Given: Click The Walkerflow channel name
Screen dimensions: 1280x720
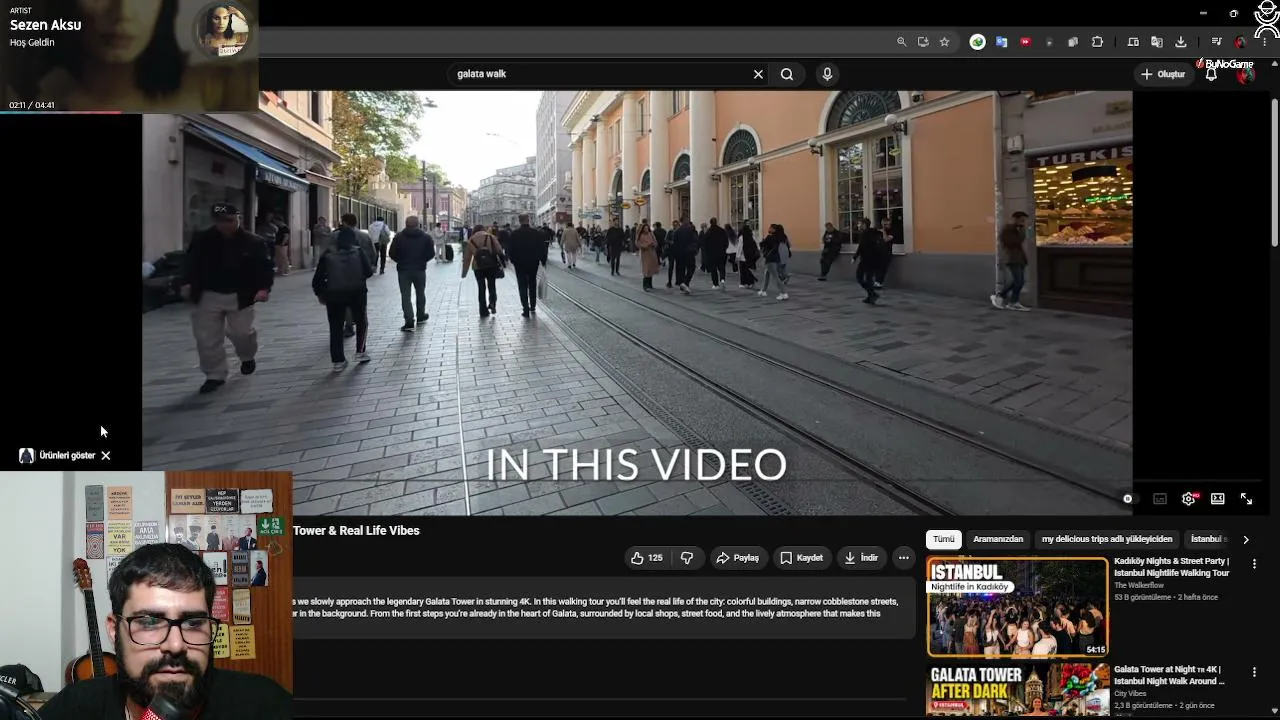Looking at the screenshot, I should [1139, 585].
